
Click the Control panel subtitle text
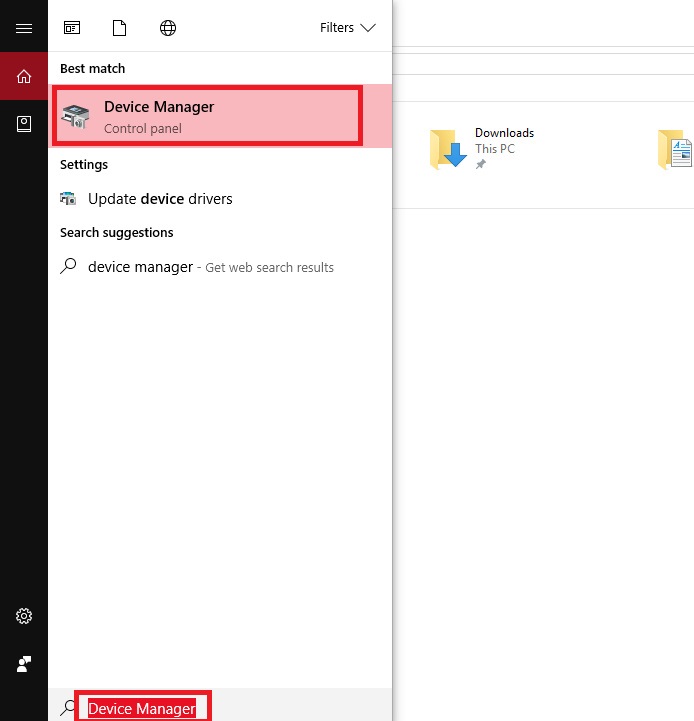[x=143, y=129]
